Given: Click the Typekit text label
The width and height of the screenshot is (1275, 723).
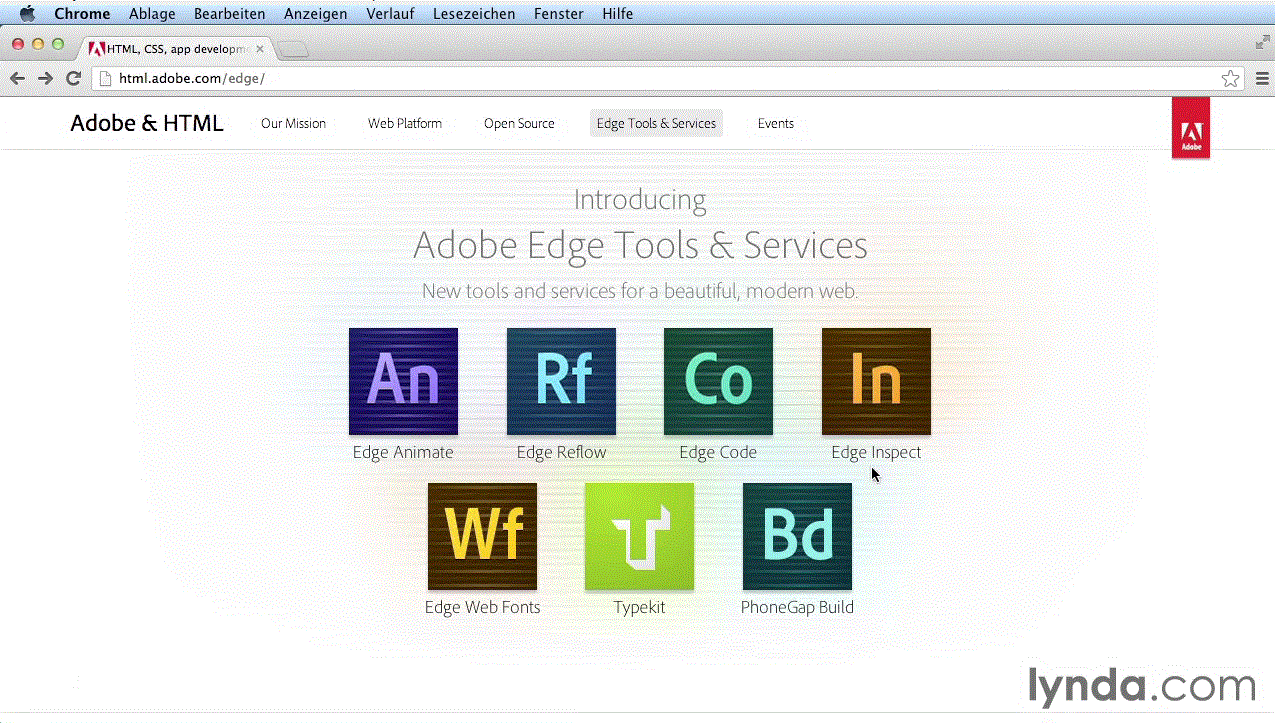Looking at the screenshot, I should click(639, 607).
